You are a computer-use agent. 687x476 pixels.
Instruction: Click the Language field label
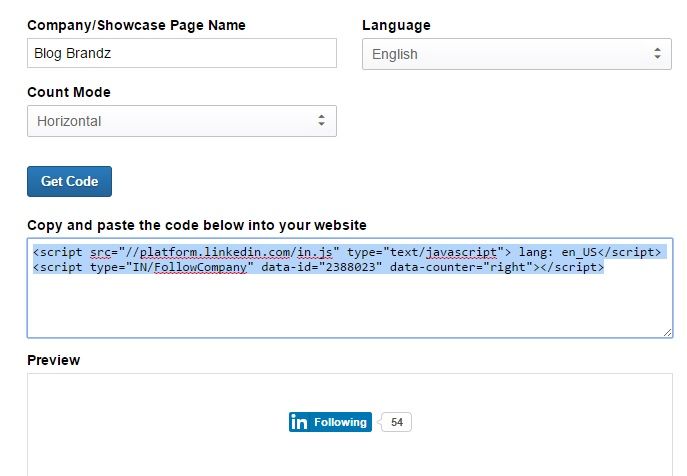click(x=396, y=25)
